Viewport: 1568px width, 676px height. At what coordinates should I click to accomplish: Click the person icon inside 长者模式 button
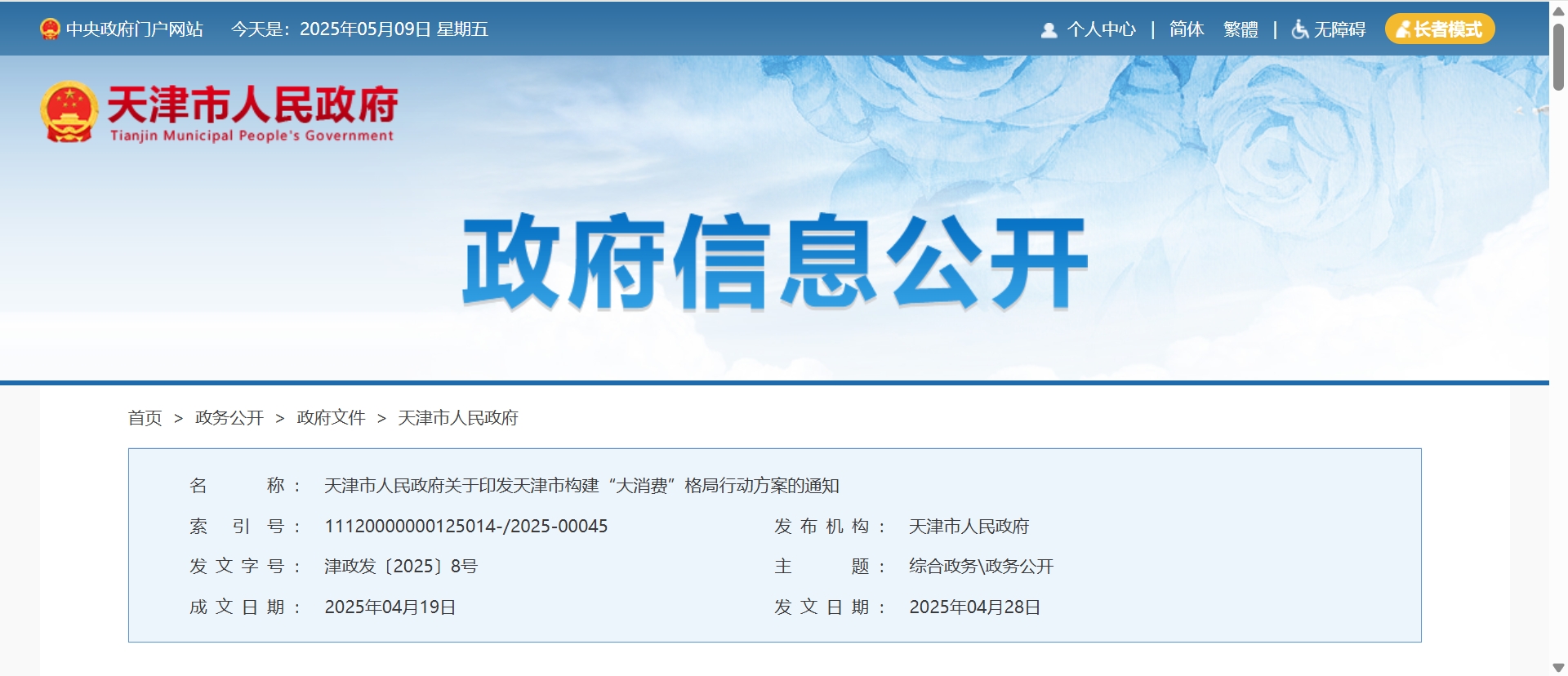pyautogui.click(x=1403, y=29)
